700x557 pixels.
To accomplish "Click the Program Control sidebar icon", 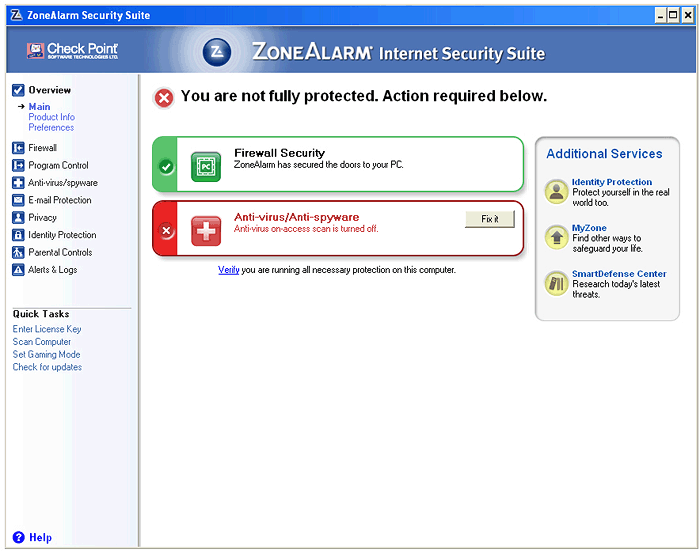I will click(18, 165).
